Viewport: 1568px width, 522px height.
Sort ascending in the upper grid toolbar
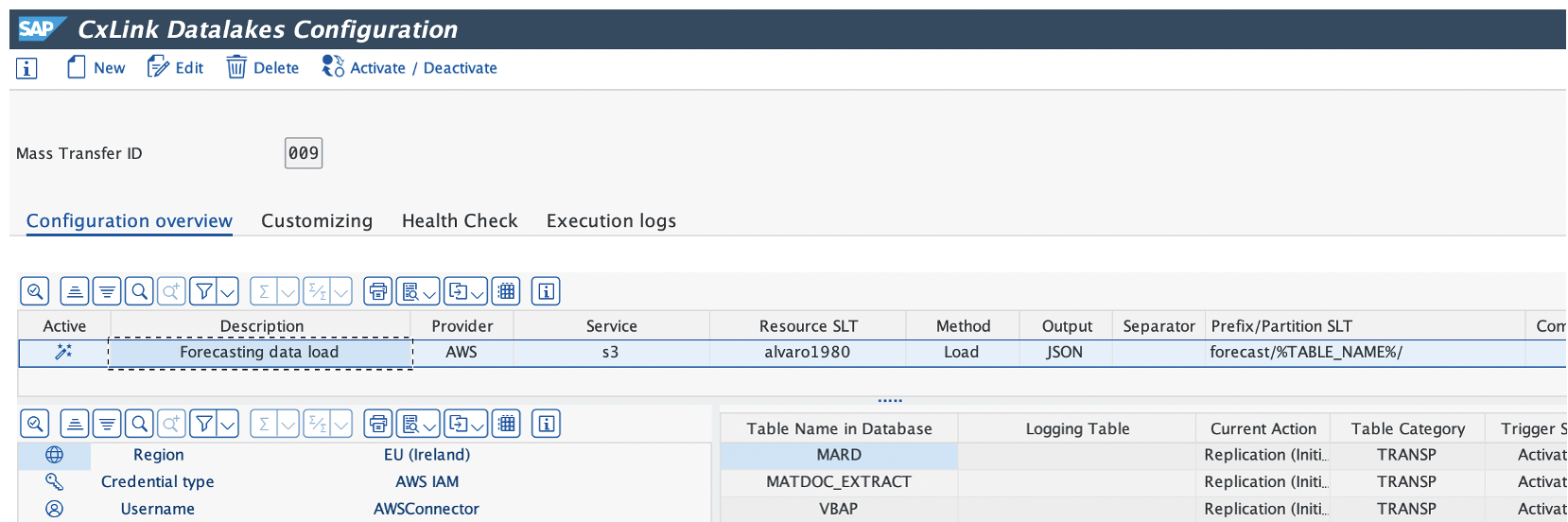pyautogui.click(x=75, y=291)
